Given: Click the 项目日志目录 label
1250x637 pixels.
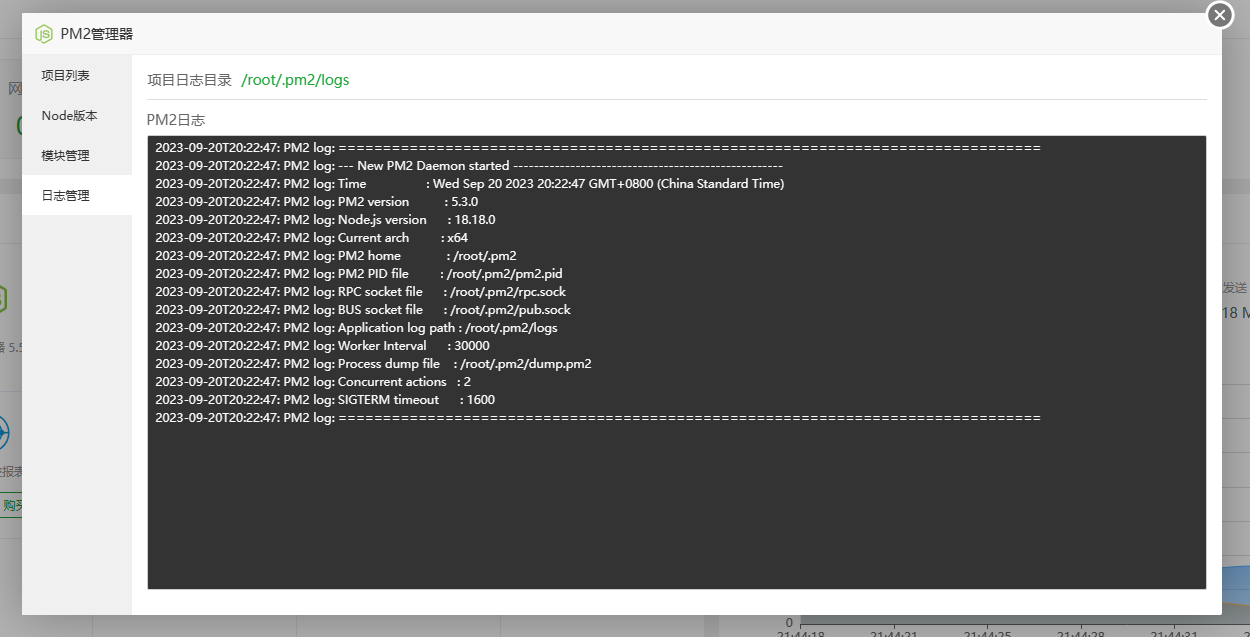Looking at the screenshot, I should pyautogui.click(x=189, y=80).
